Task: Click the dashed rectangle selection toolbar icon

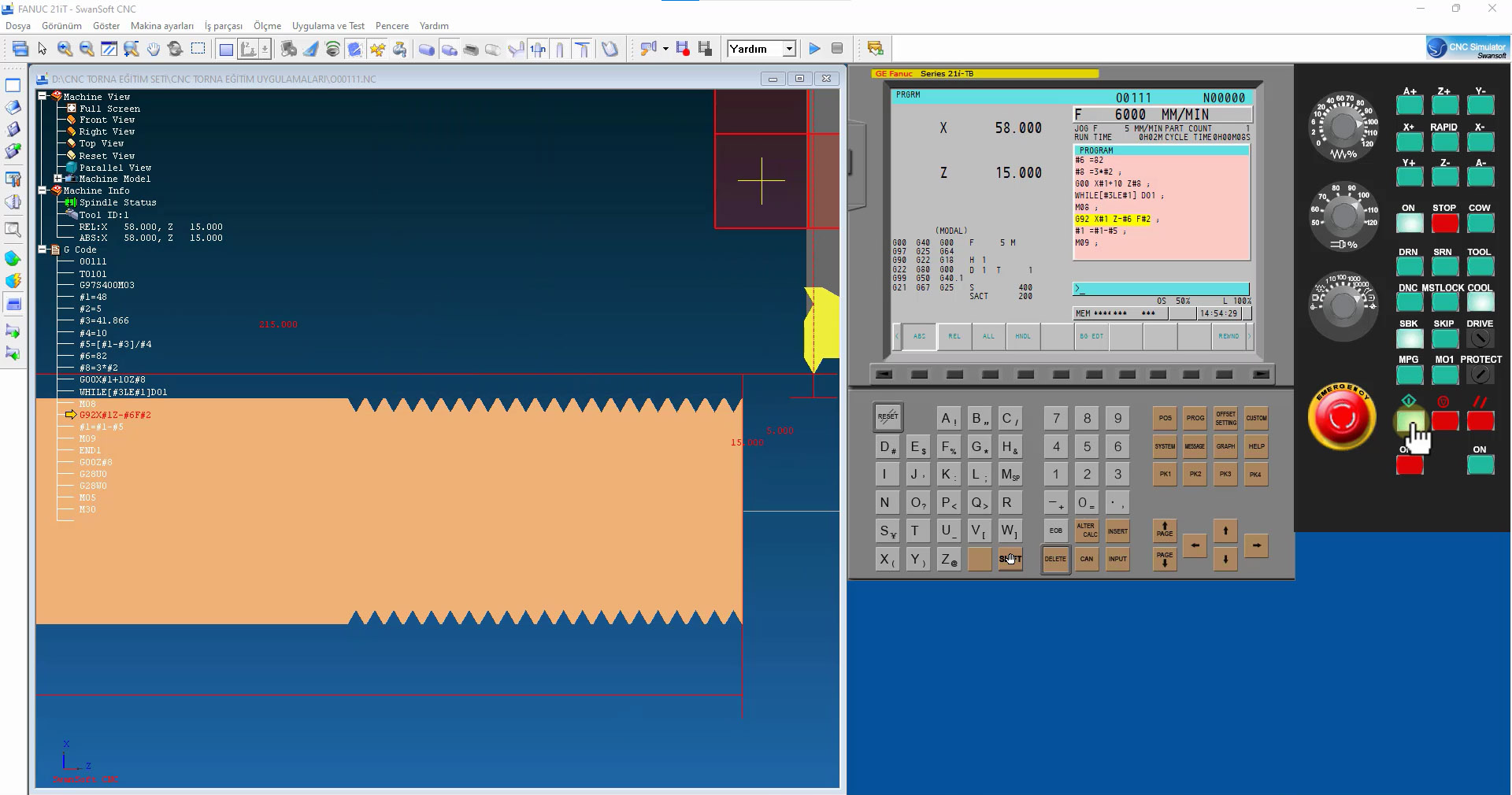Action: pyautogui.click(x=198, y=49)
